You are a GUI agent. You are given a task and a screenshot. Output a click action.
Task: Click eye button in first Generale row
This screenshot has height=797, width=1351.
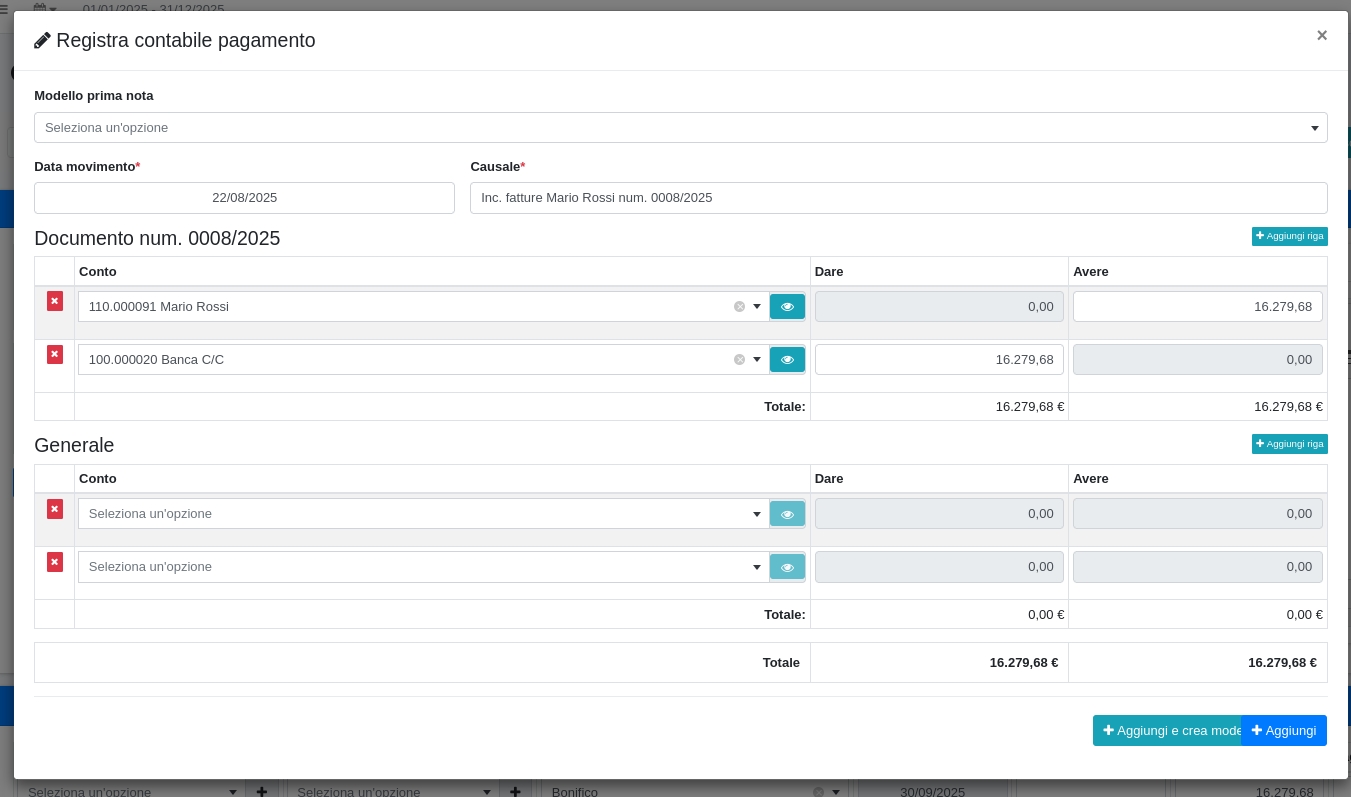[x=787, y=514]
